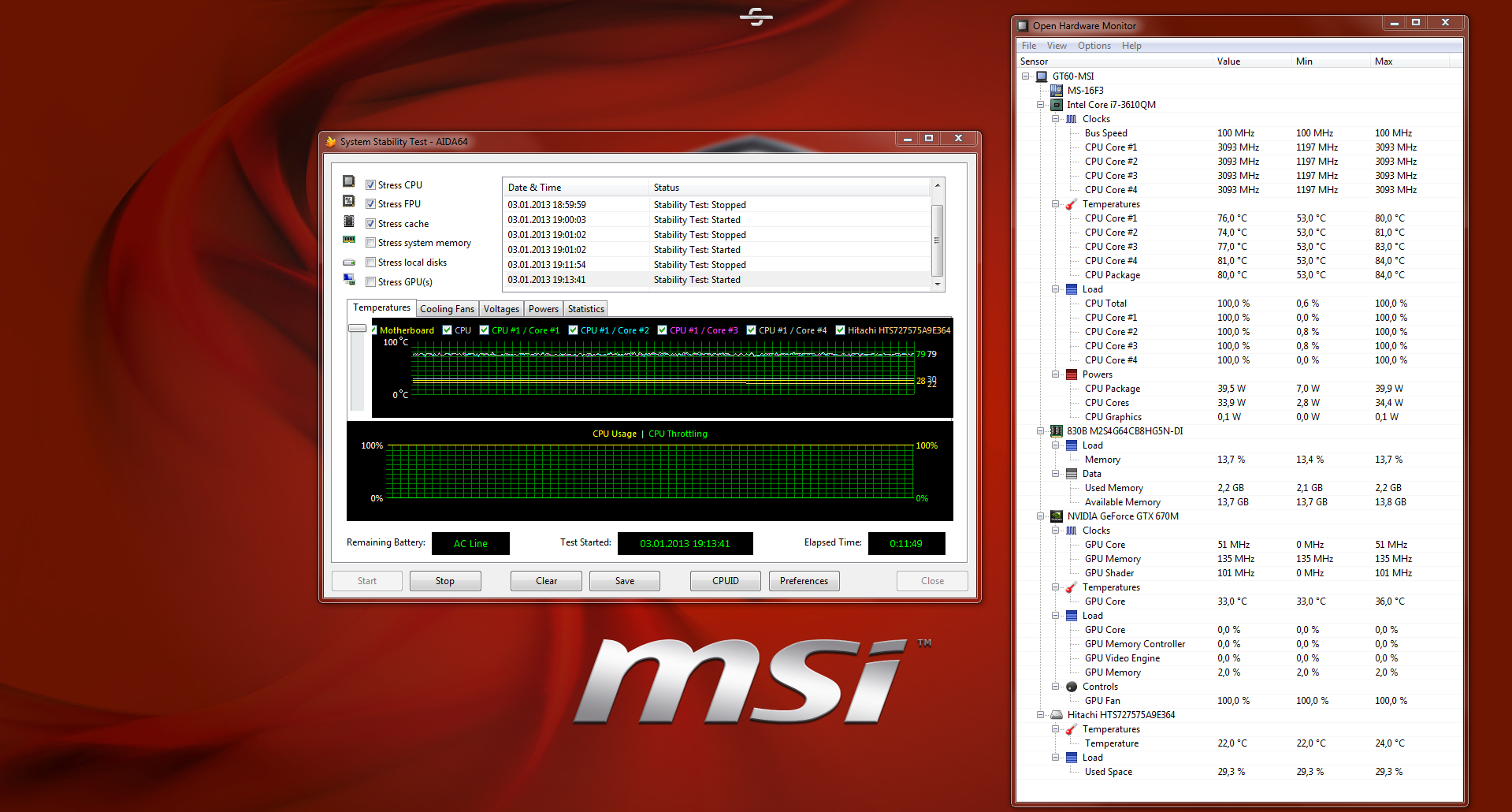This screenshot has height=812, width=1512.
Task: Collapse the Intel Core i7-3610QM node
Action: point(1041,105)
